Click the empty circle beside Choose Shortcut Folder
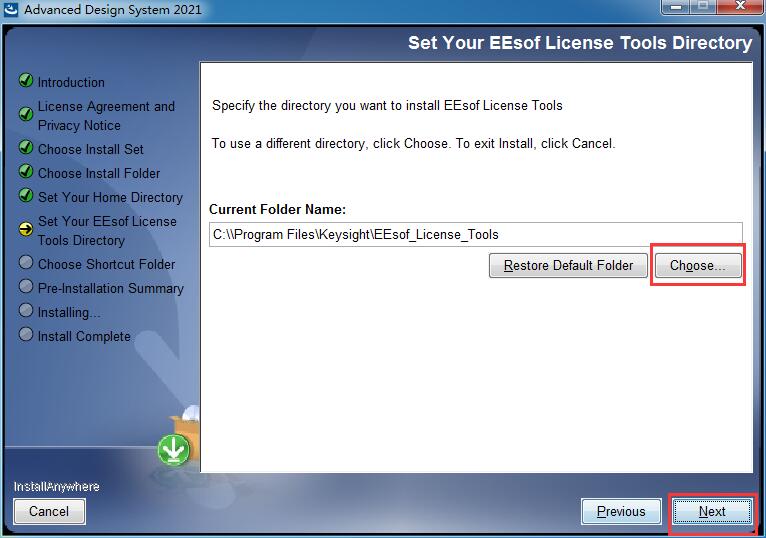Viewport: 766px width, 538px height. (26, 262)
